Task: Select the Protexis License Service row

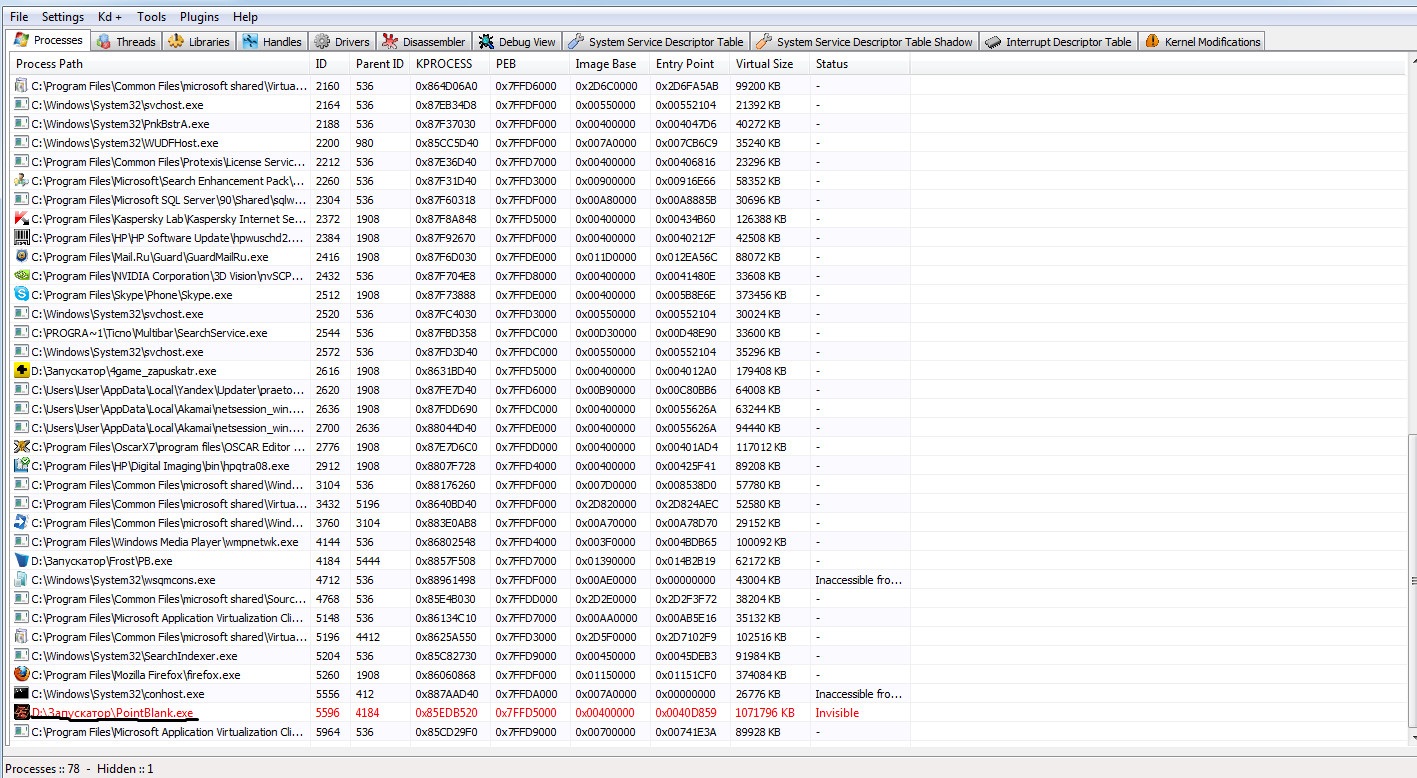Action: 460,162
